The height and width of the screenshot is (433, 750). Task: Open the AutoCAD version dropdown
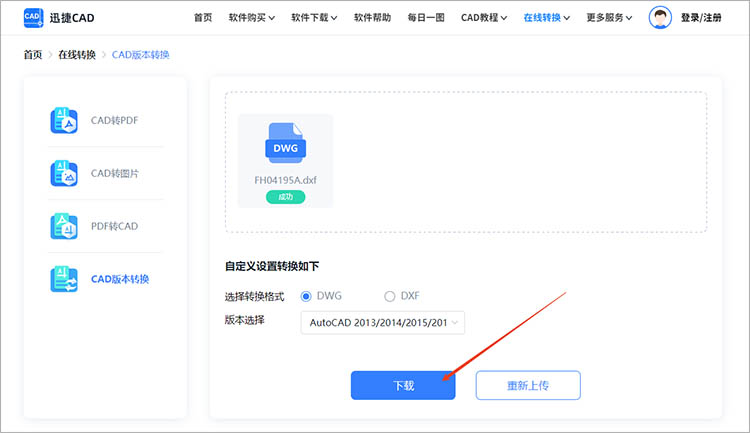point(383,323)
